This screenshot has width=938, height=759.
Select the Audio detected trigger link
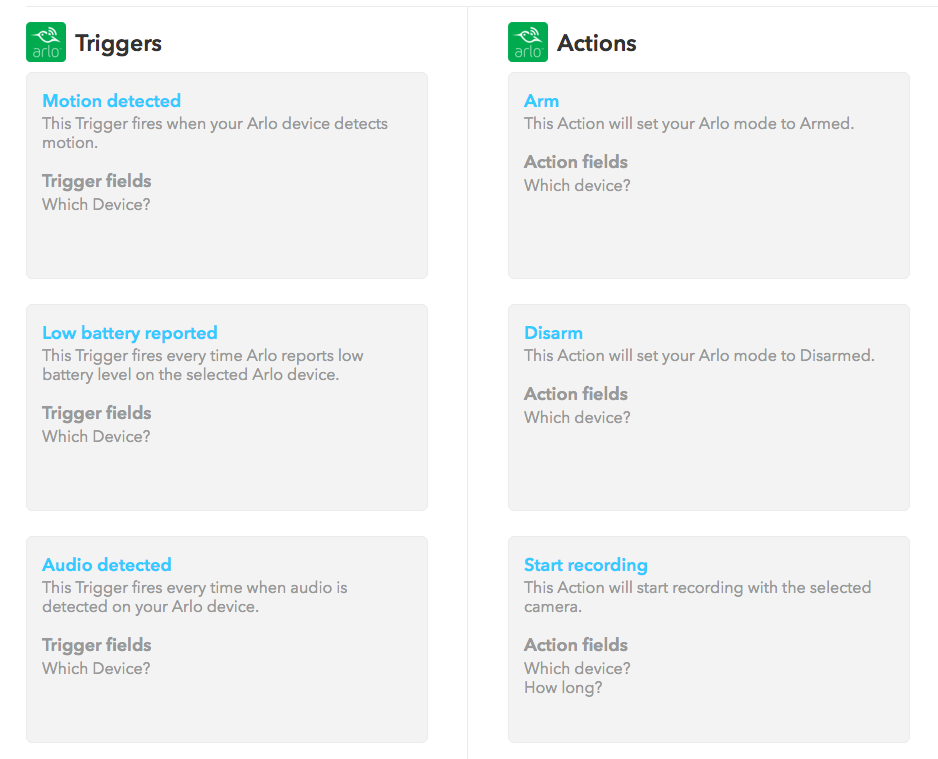click(x=107, y=565)
